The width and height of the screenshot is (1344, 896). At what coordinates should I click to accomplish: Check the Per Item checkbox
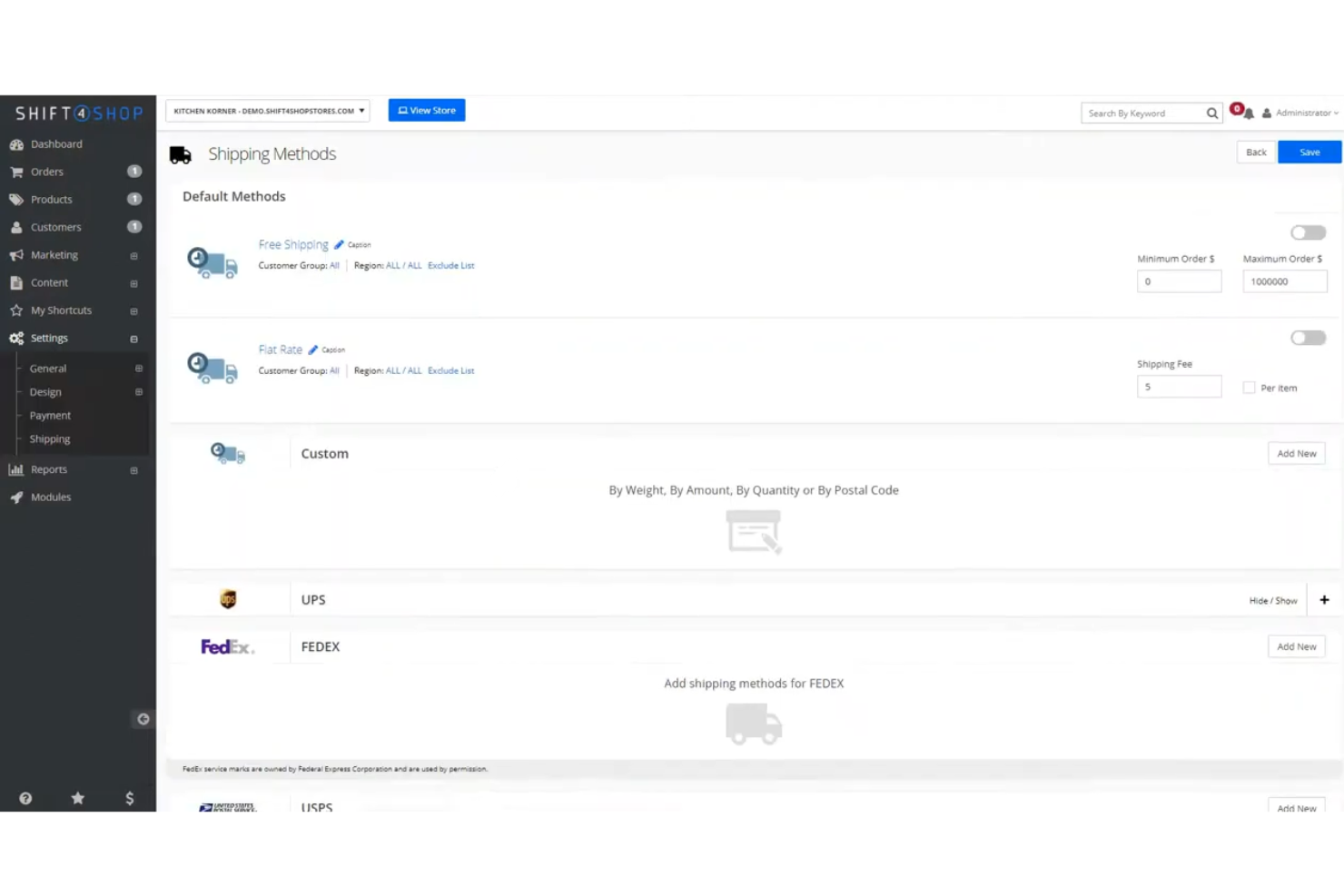pos(1250,388)
